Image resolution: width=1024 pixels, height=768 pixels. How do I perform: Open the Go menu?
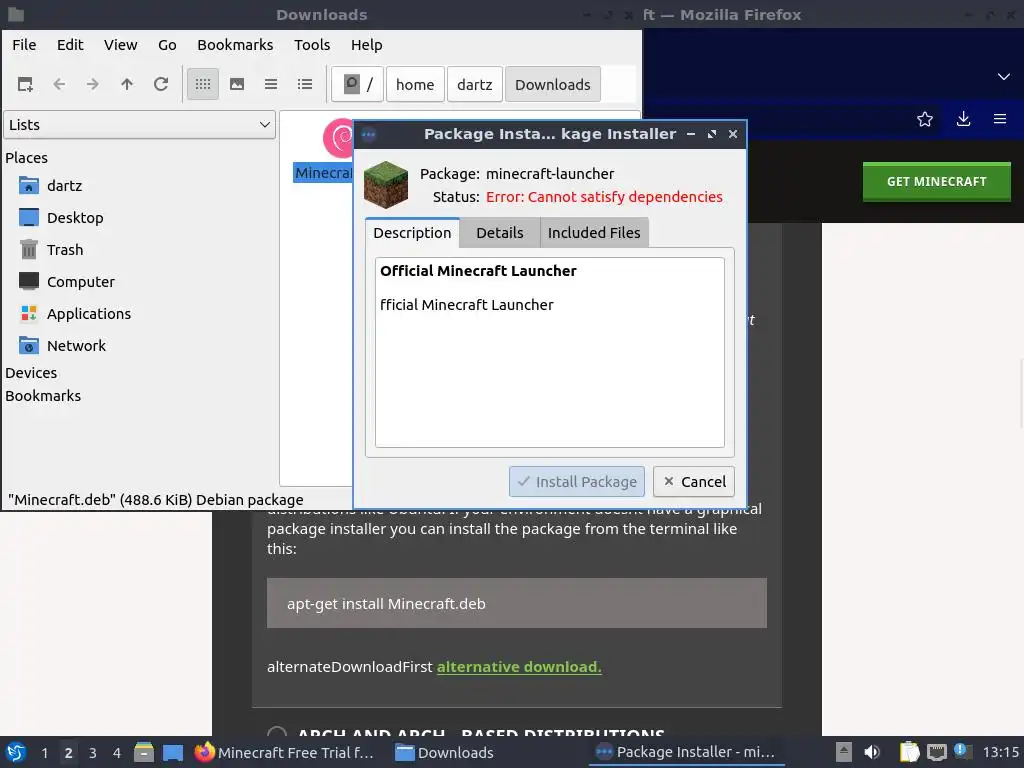point(167,45)
